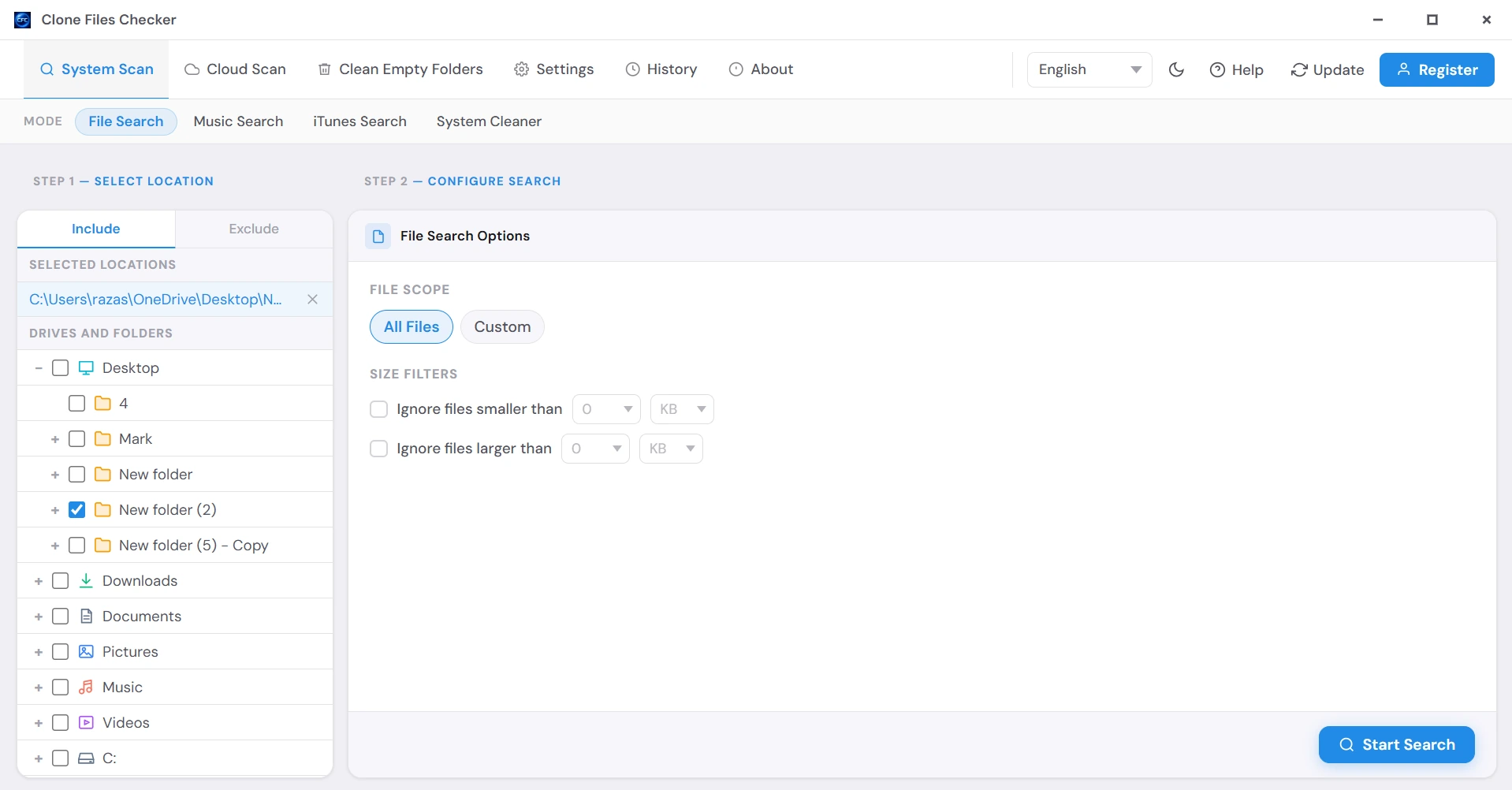1512x790 pixels.
Task: Click the File Search Options document icon
Action: [378, 236]
